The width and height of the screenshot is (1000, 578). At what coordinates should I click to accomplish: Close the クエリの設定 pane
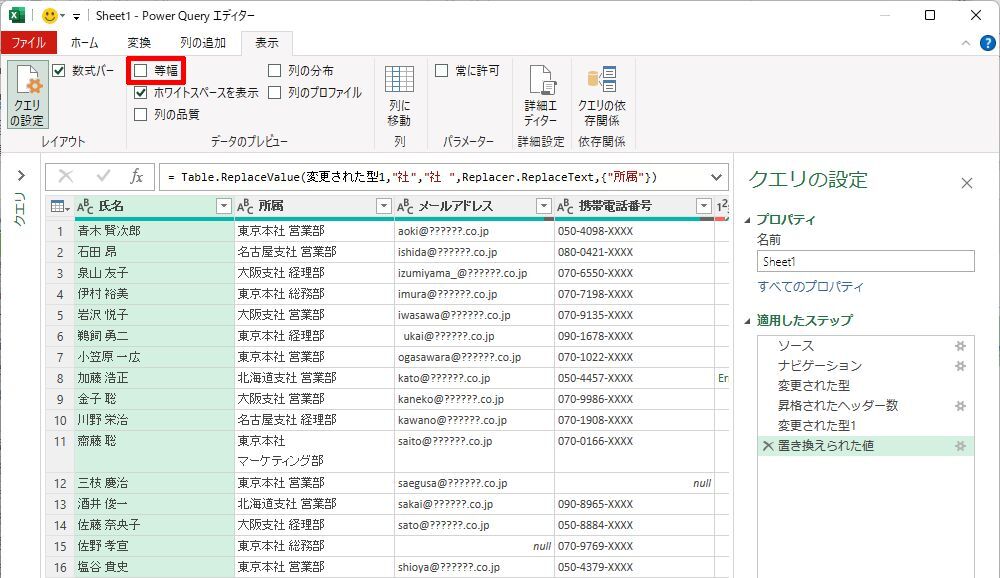pyautogui.click(x=966, y=183)
